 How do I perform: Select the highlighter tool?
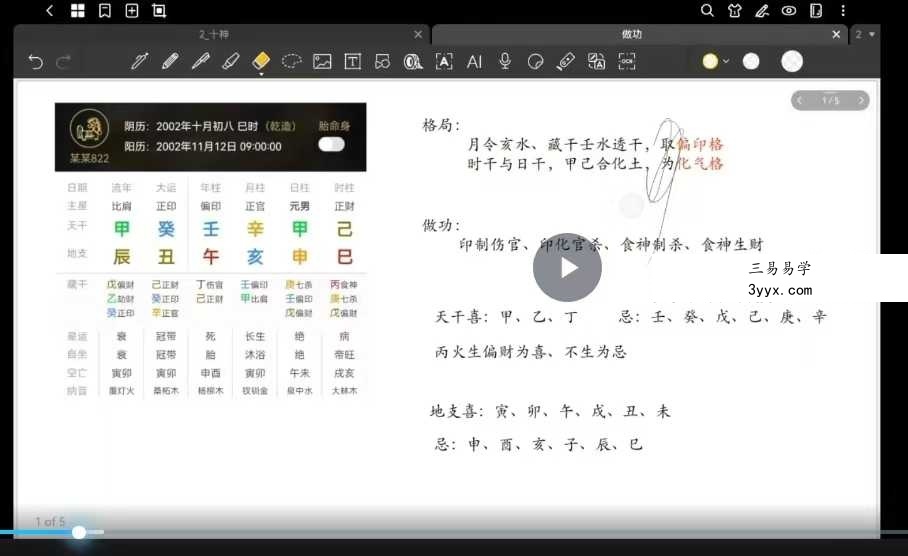pyautogui.click(x=230, y=61)
